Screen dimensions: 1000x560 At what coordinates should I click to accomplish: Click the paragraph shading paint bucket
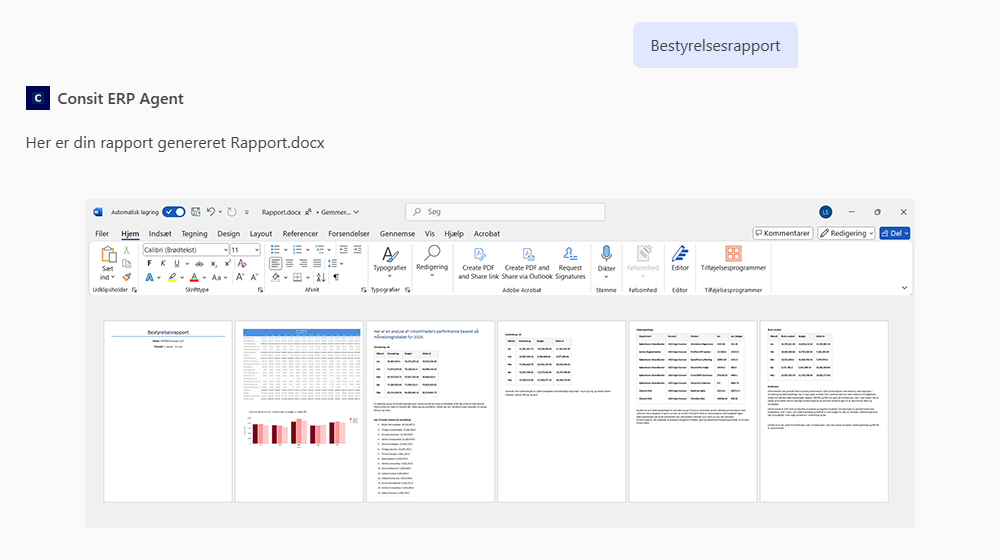[x=276, y=277]
